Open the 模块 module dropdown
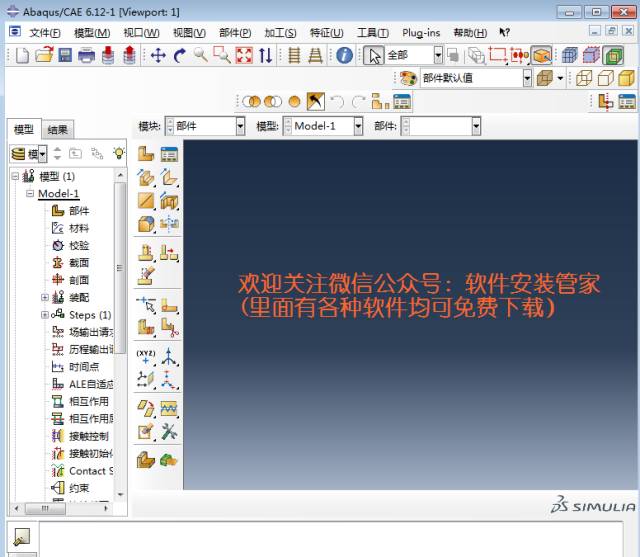The height and width of the screenshot is (557, 640). tap(240, 126)
